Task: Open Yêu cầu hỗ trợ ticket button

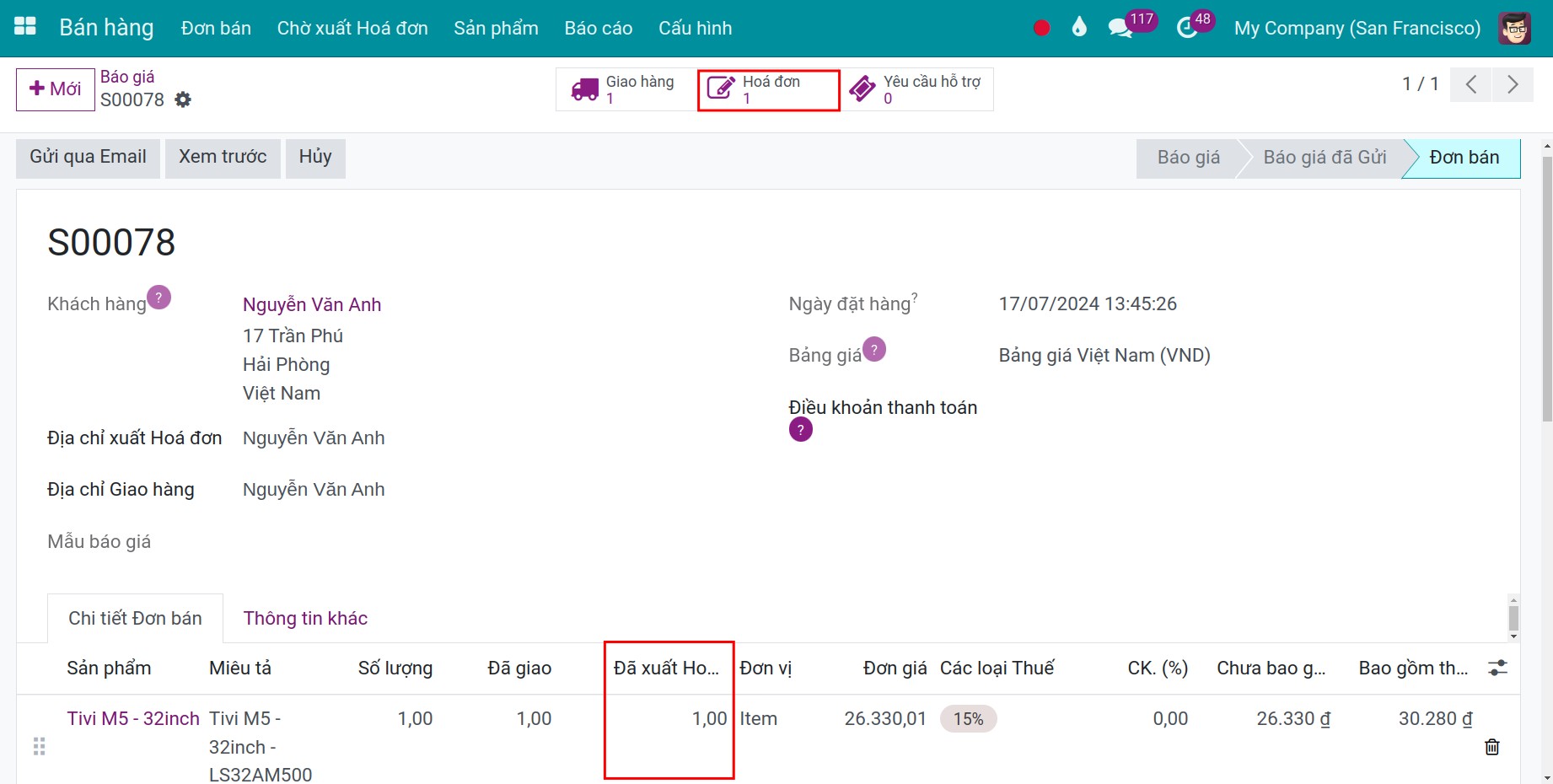Action: (x=916, y=89)
